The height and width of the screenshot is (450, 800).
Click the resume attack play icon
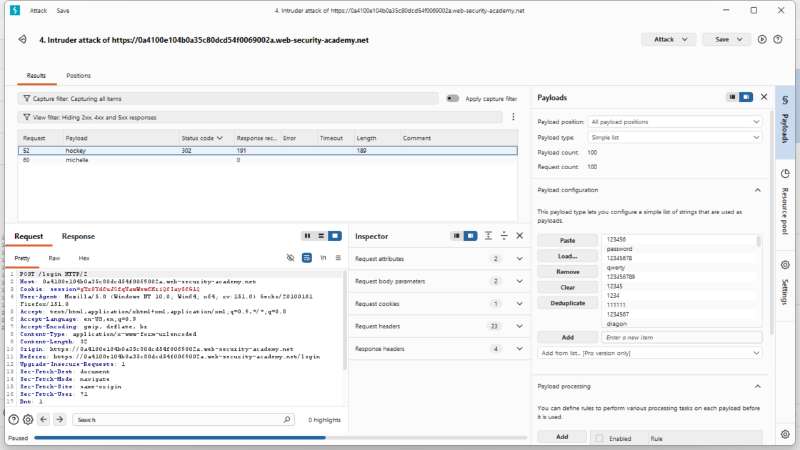point(762,39)
